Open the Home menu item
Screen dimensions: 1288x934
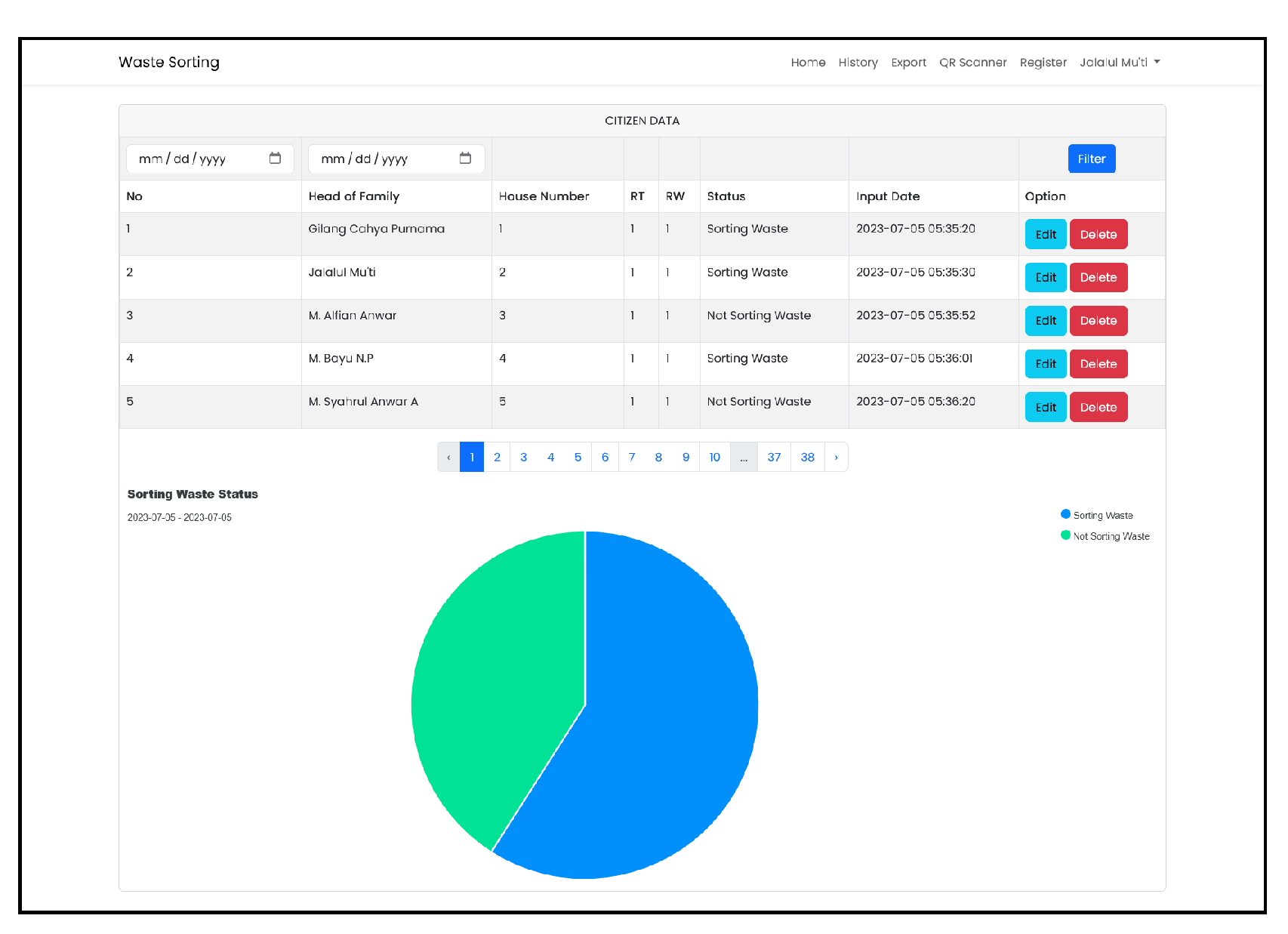tap(808, 62)
